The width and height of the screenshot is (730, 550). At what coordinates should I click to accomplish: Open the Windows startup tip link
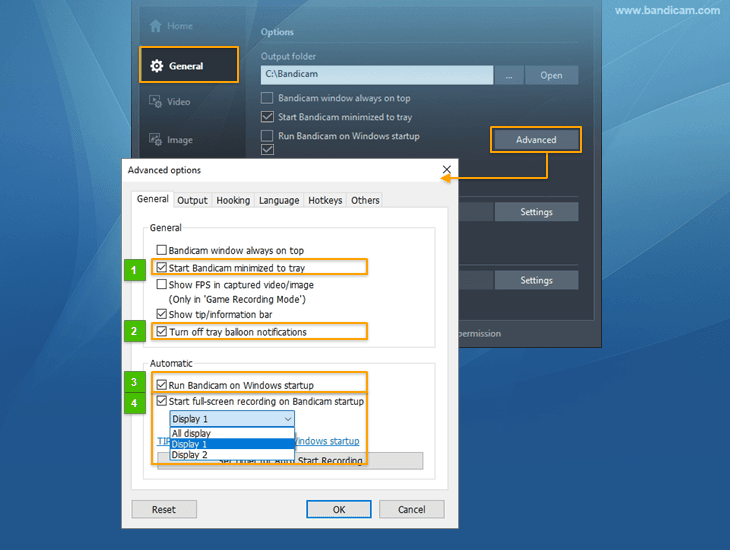click(327, 441)
